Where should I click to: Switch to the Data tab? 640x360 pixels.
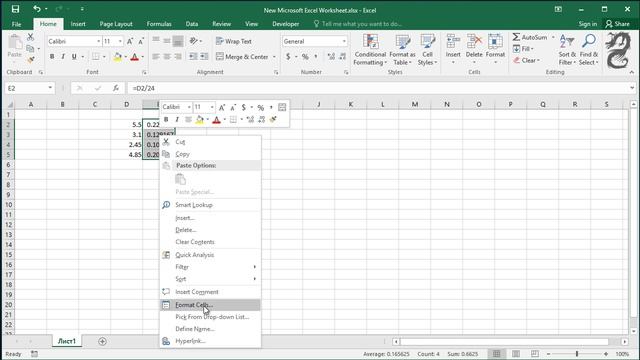(x=191, y=24)
